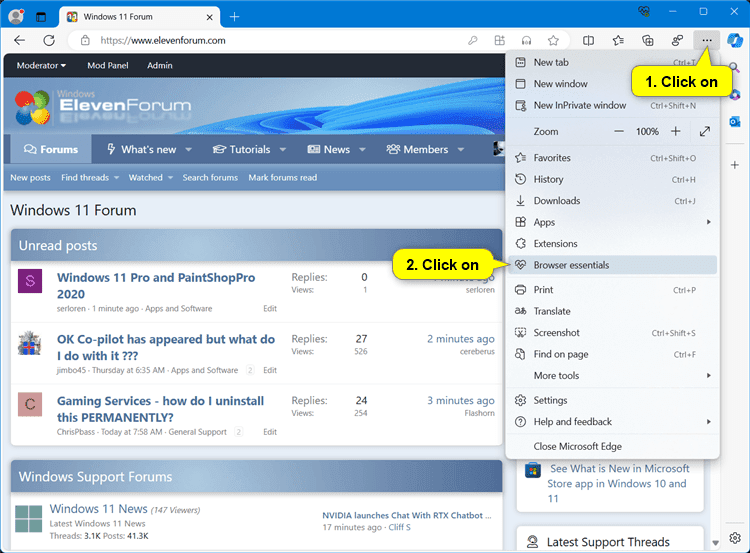Click the apps grid icon in address bar

coord(499,41)
